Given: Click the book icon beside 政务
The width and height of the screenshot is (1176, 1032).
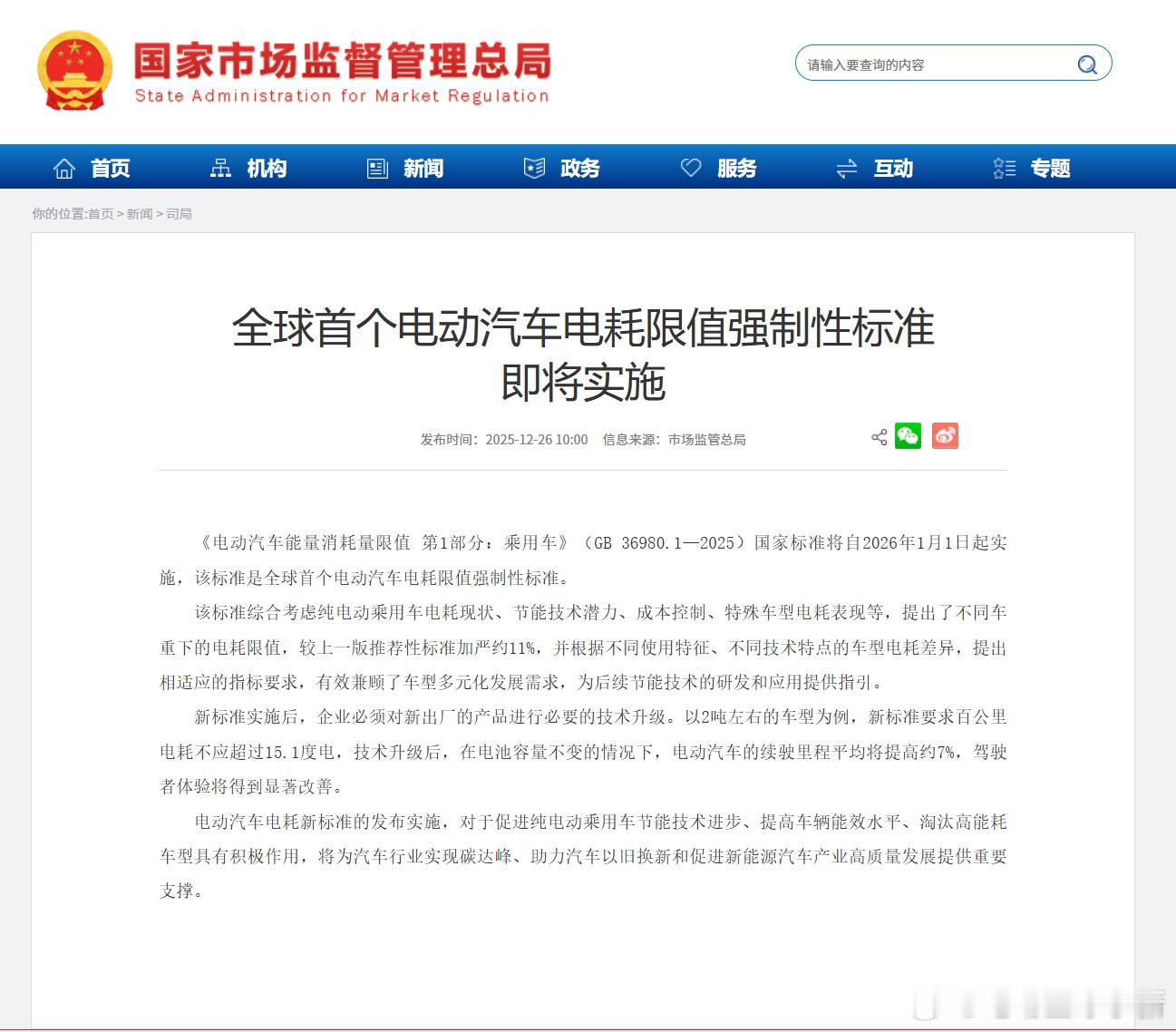Looking at the screenshot, I should click(x=535, y=168).
